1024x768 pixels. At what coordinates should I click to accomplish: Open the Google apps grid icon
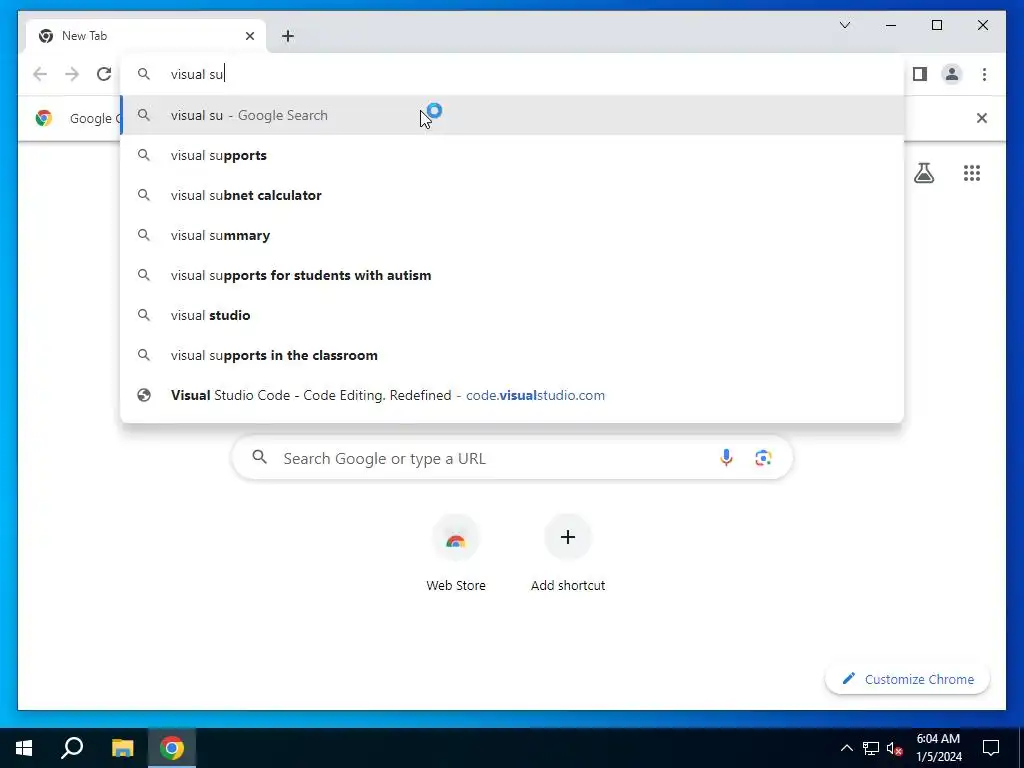[972, 173]
